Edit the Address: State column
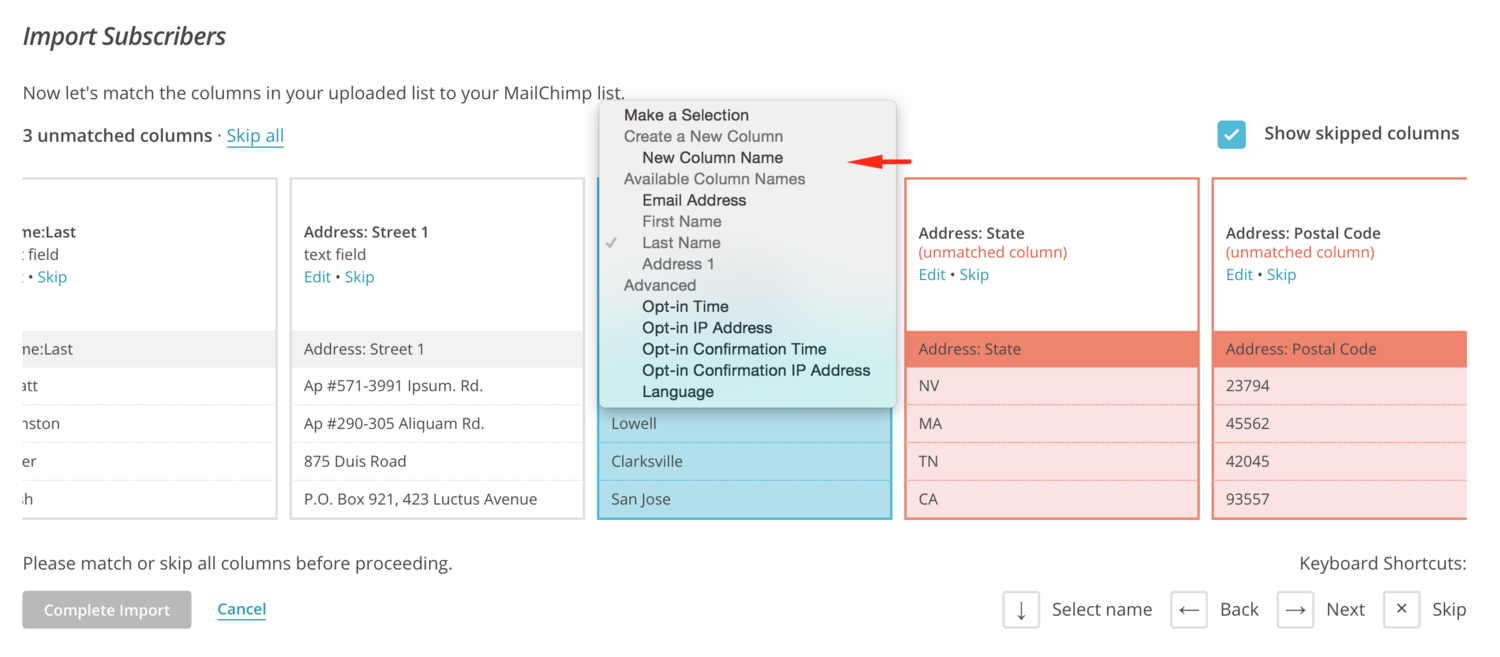Viewport: 1500px width, 657px height. click(x=931, y=275)
